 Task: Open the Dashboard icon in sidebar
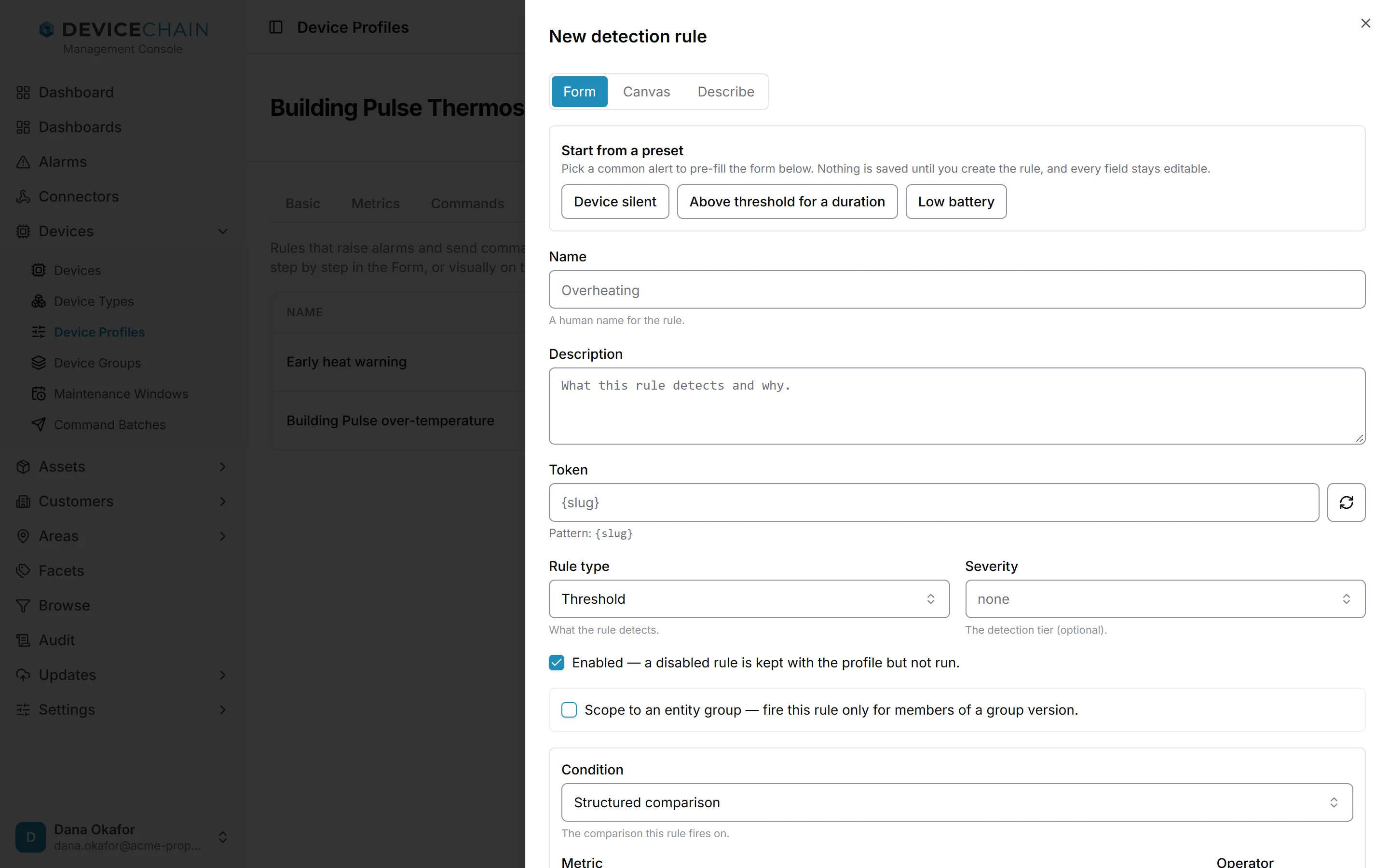click(23, 93)
